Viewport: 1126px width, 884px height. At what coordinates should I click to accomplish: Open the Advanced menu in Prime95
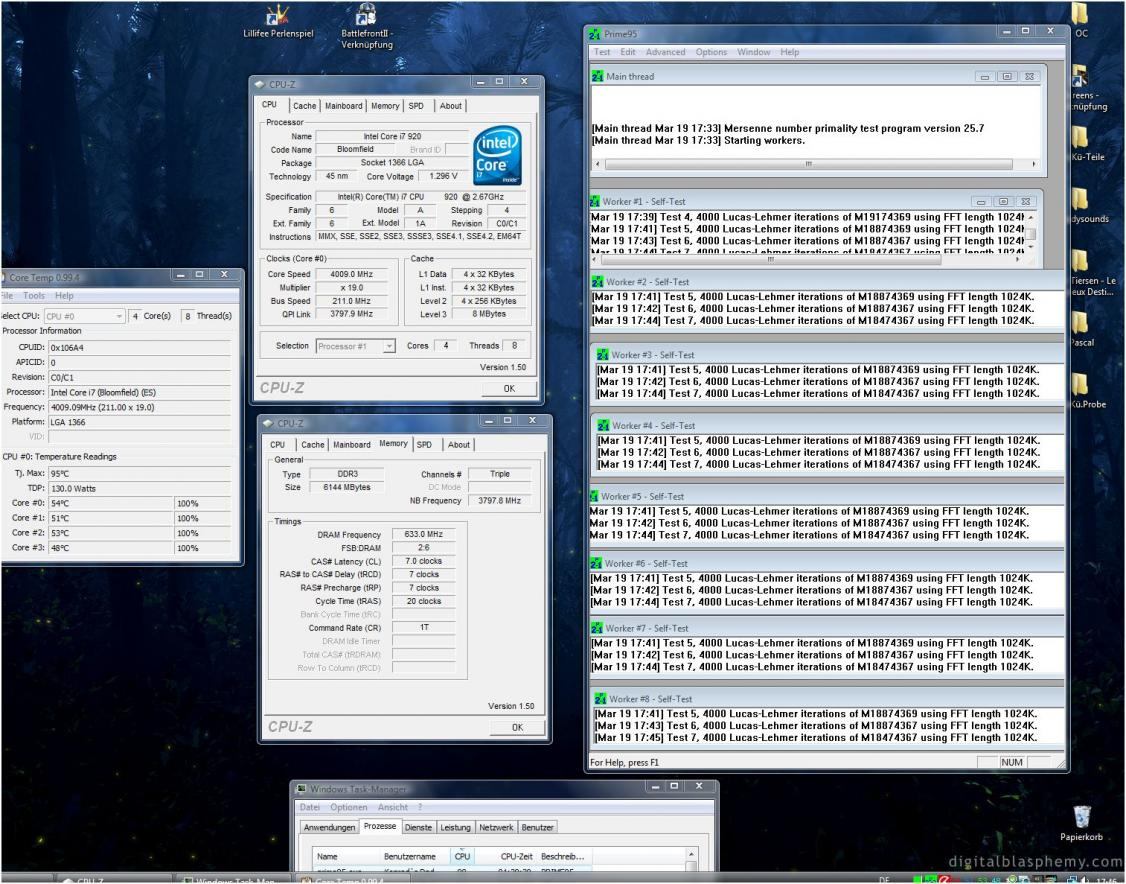pos(665,52)
